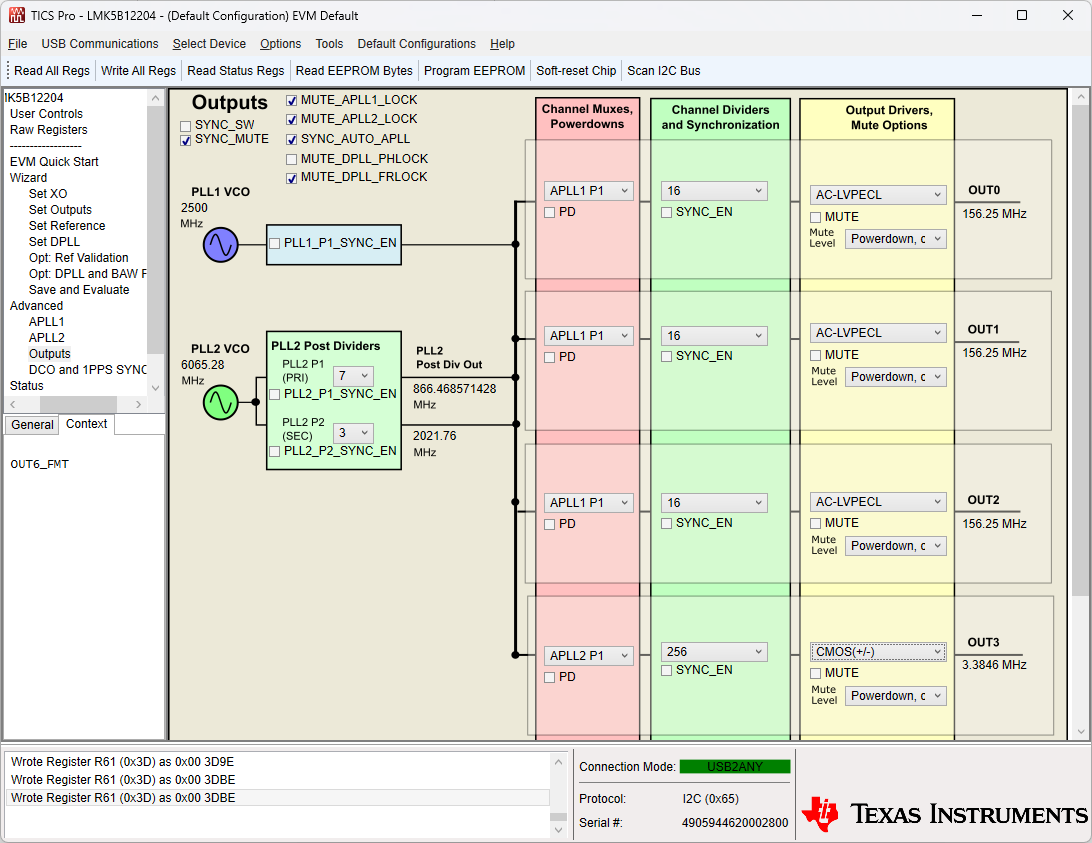Image resolution: width=1092 pixels, height=843 pixels.
Task: Check the MUTE box for OUT3
Action: click(816, 674)
